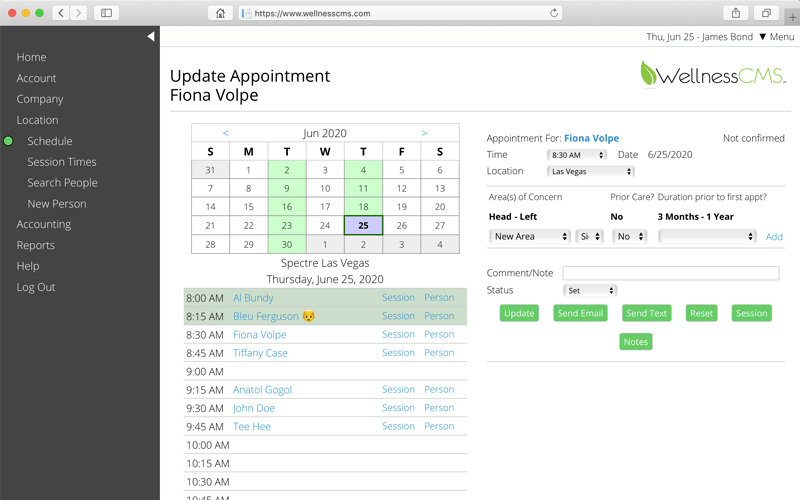The width and height of the screenshot is (800, 500).
Task: Click Person link in Tiffany Case row
Action: [x=439, y=353]
